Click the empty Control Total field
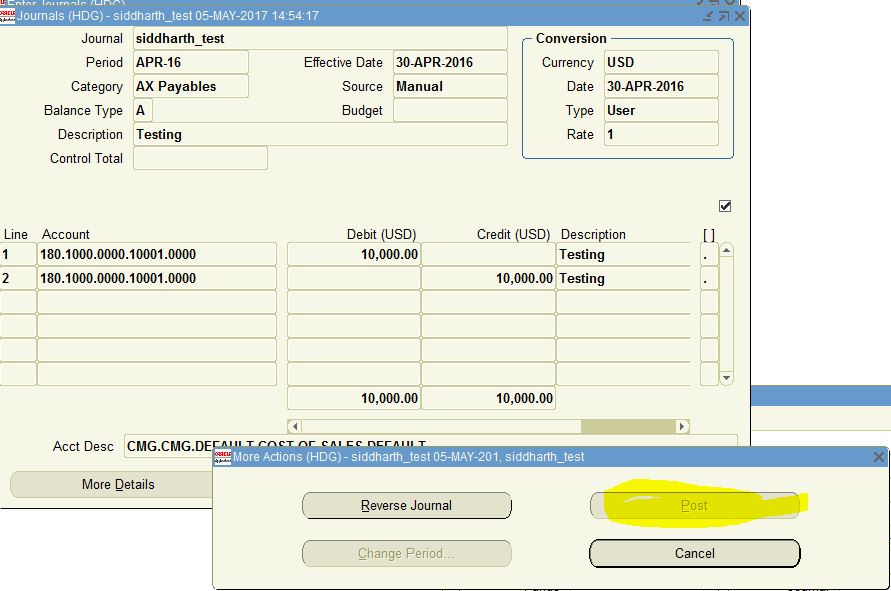Viewport: 891px width, 591px height. [x=200, y=158]
